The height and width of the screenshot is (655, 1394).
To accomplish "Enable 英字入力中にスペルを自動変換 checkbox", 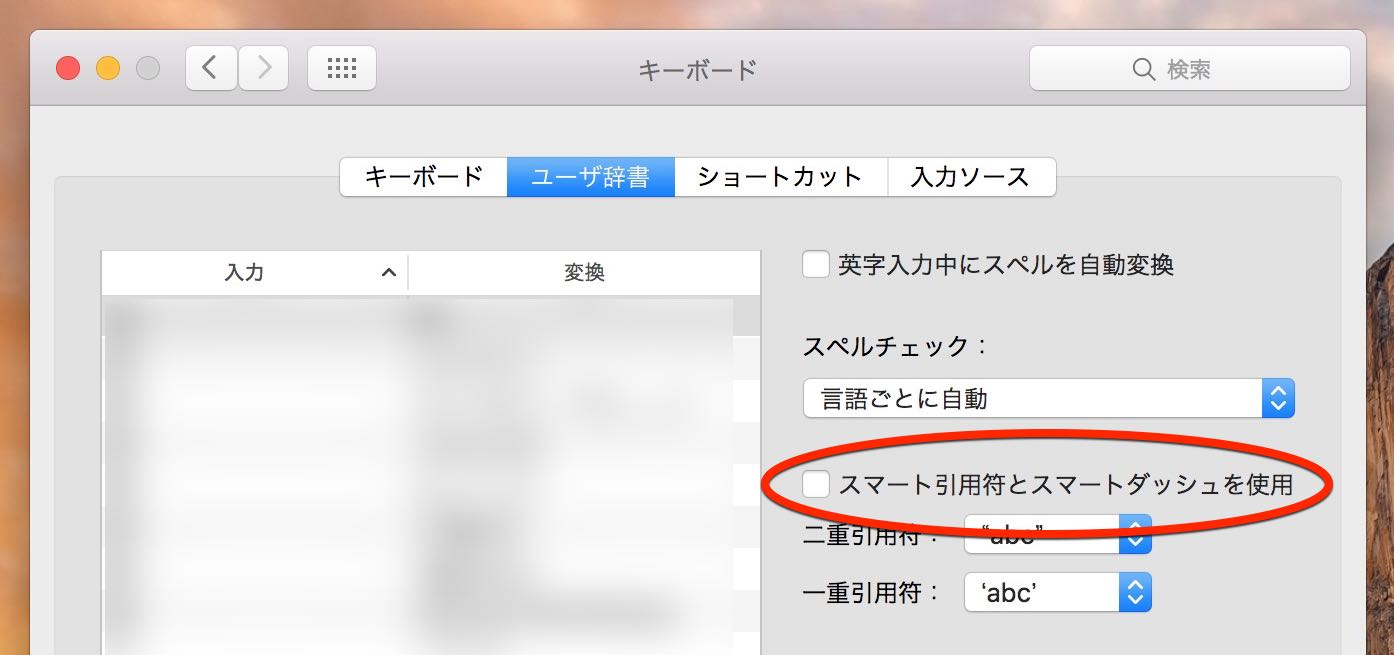I will pos(816,264).
